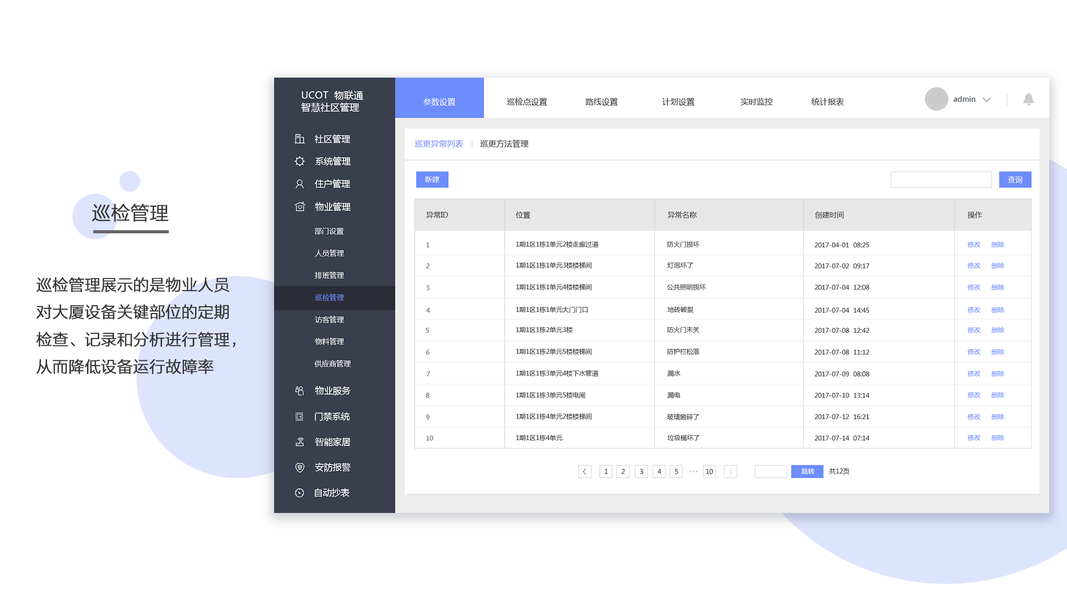Image resolution: width=1067 pixels, height=600 pixels.
Task: Open 人员管理 submenu item
Action: point(329,253)
